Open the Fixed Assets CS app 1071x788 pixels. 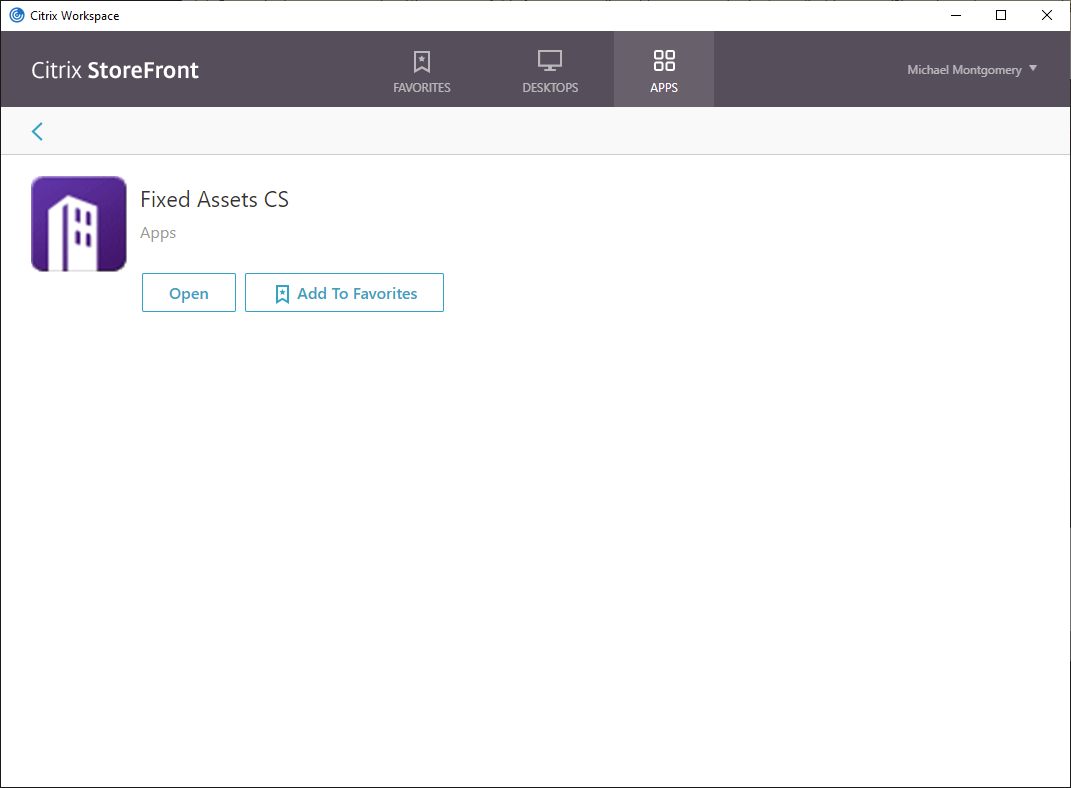click(189, 293)
